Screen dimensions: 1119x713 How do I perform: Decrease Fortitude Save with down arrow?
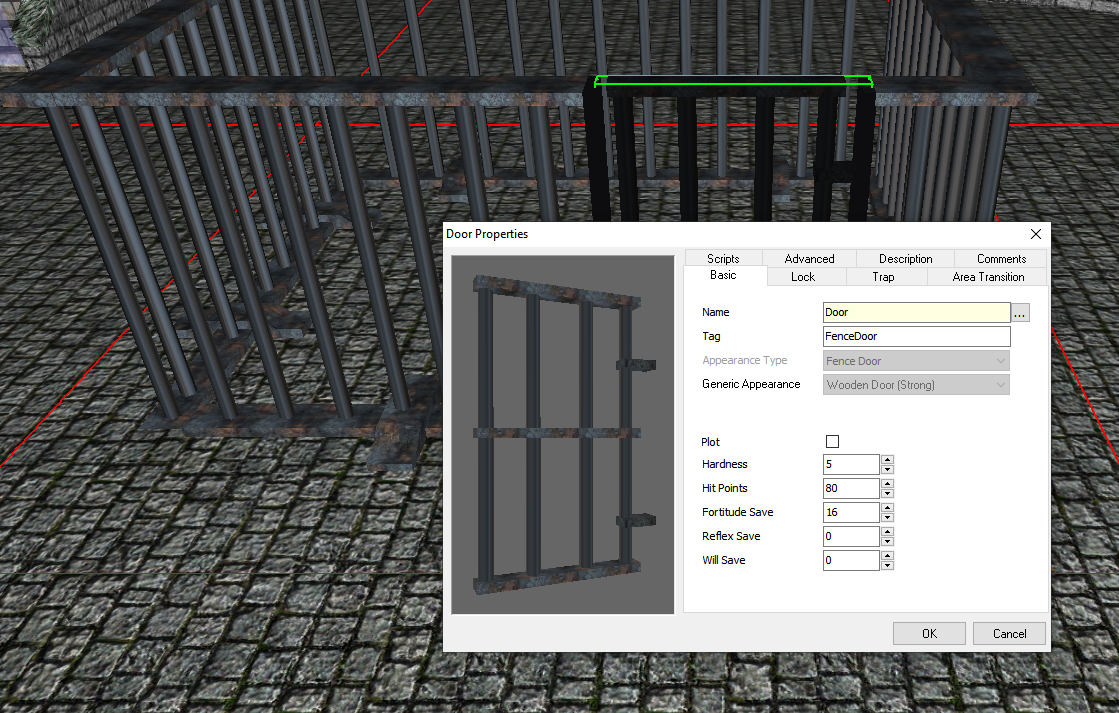pyautogui.click(x=888, y=517)
